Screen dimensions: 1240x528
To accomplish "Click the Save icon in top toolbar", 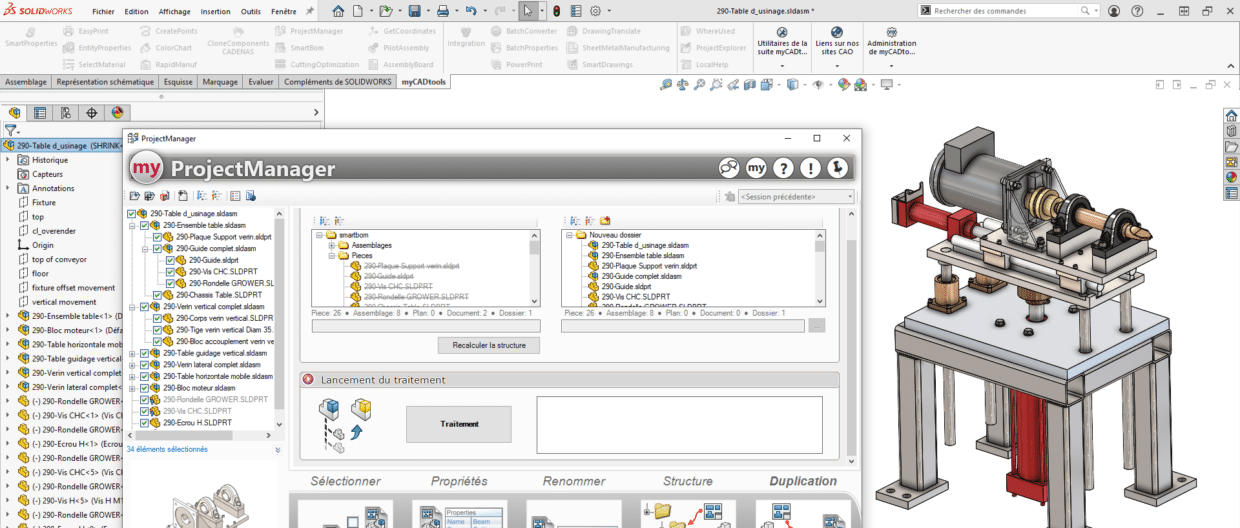I will point(414,11).
